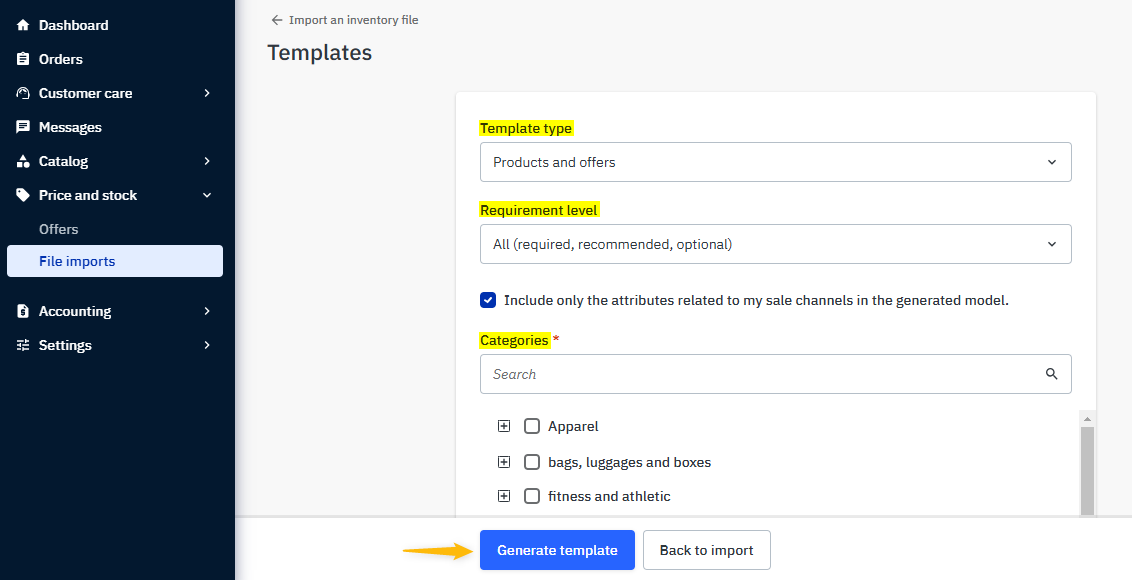Select the bags, luggages and boxes checkbox
Screen dimensions: 1132x580
point(532,462)
